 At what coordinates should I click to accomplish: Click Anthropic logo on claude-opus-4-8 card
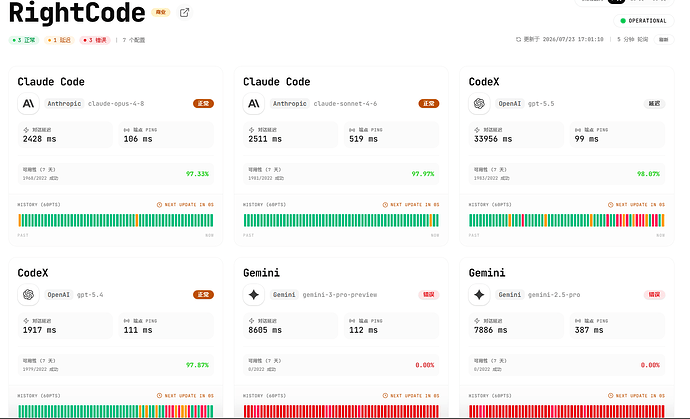pos(29,103)
